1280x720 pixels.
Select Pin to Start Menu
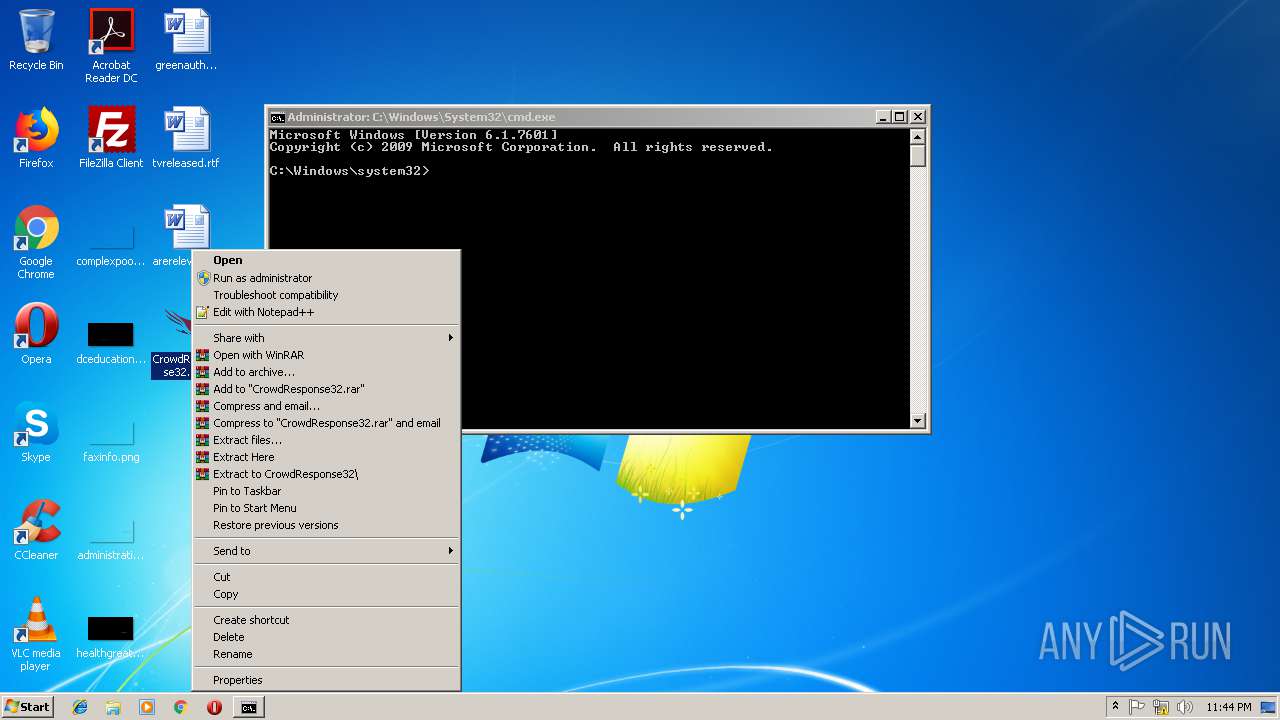326,508
